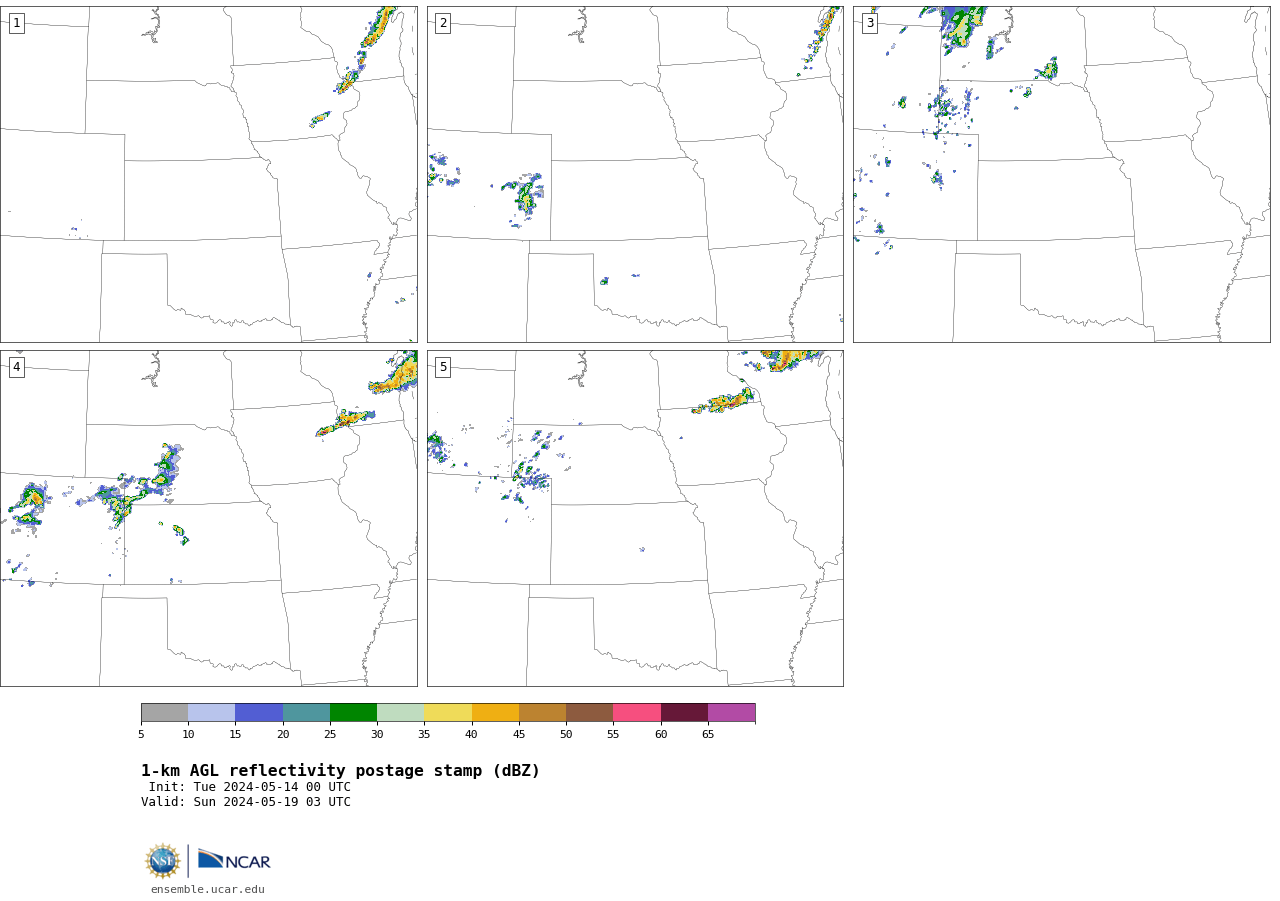Click the panel number label 5
The image size is (1280, 901).
coord(443,367)
